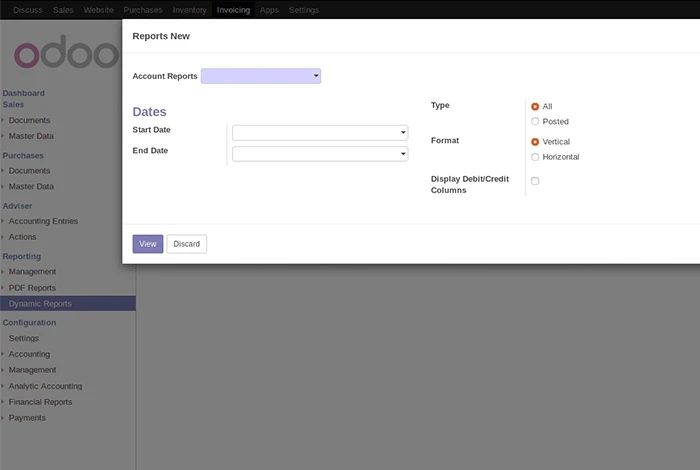This screenshot has width=700, height=470.
Task: Expand Payments in the sidebar
Action: click(27, 418)
